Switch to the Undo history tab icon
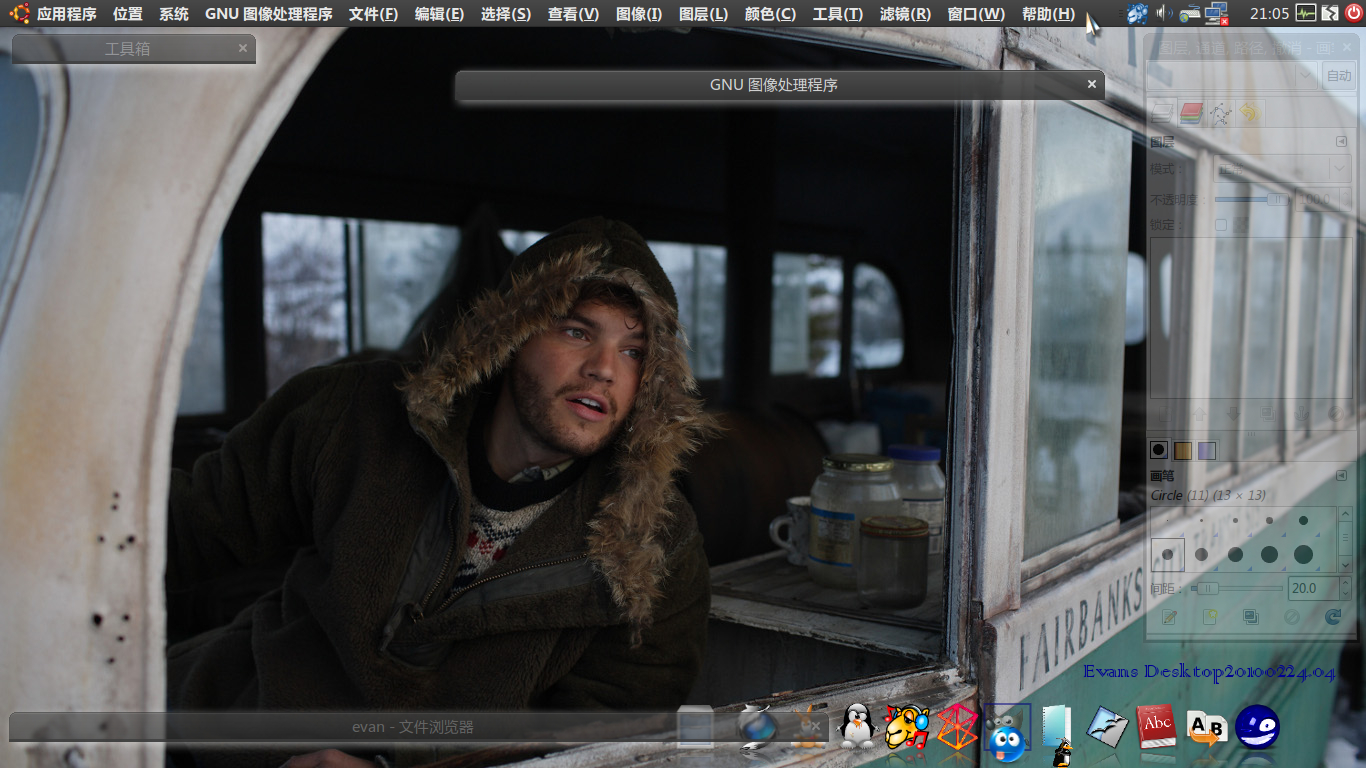1366x768 pixels. [x=1249, y=113]
